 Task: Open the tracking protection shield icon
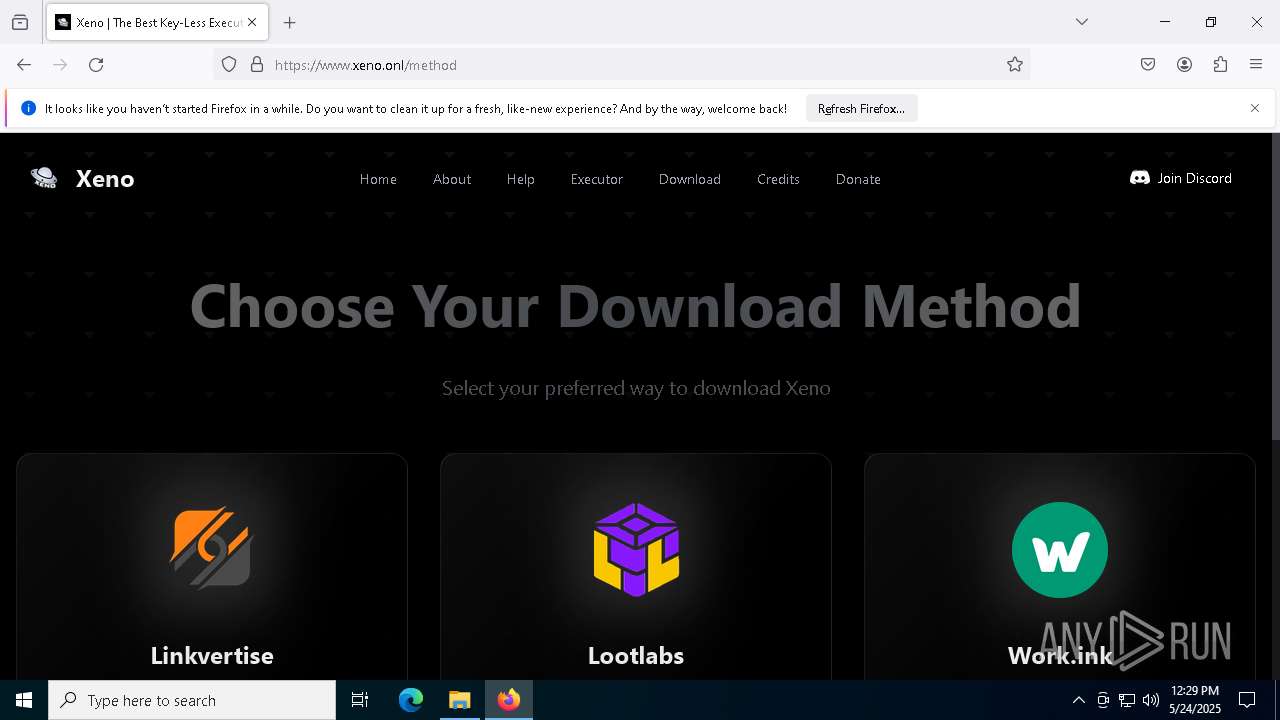[229, 65]
